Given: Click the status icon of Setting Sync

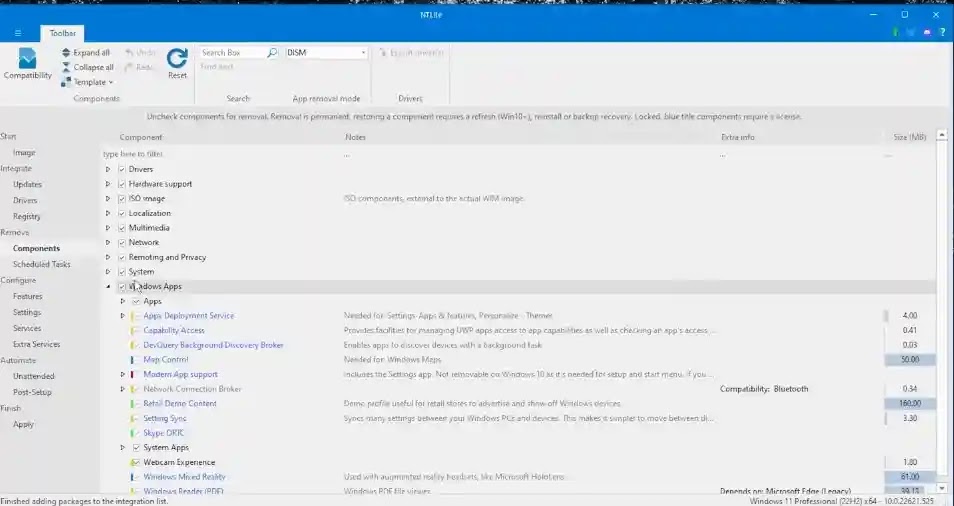Looking at the screenshot, I should [133, 418].
